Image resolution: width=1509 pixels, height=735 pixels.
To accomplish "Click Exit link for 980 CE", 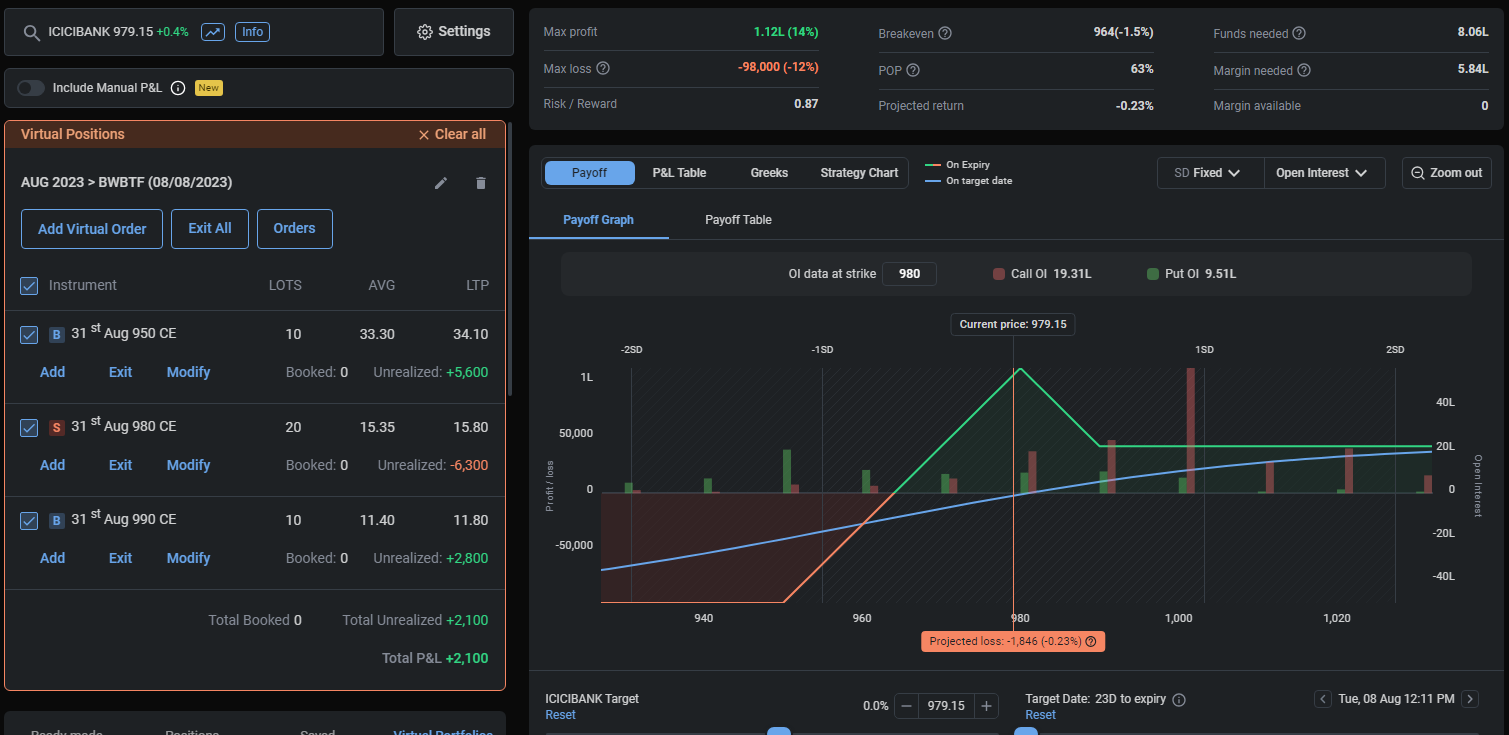I will click(x=120, y=465).
